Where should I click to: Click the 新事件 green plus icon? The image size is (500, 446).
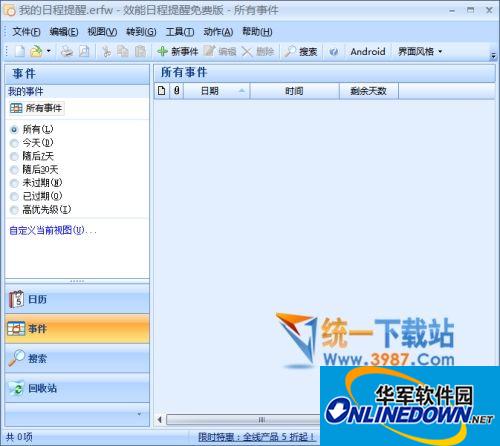click(x=162, y=52)
